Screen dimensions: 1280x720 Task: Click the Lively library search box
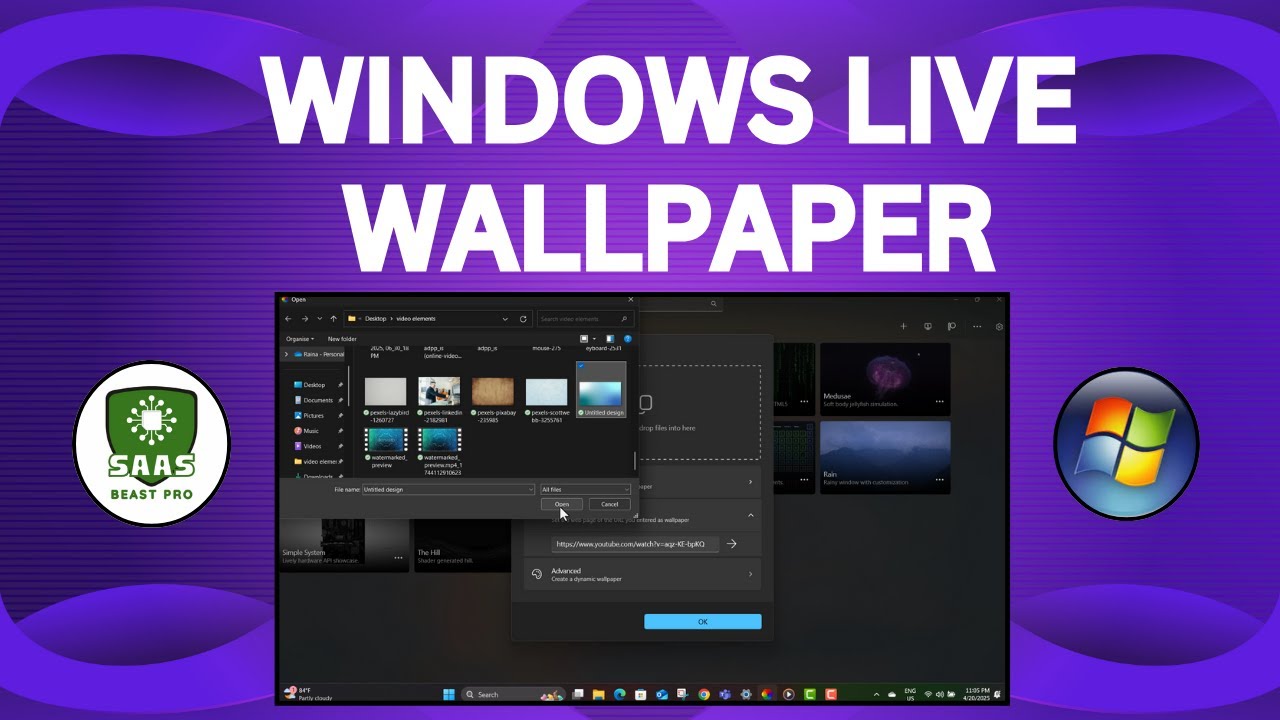point(680,303)
